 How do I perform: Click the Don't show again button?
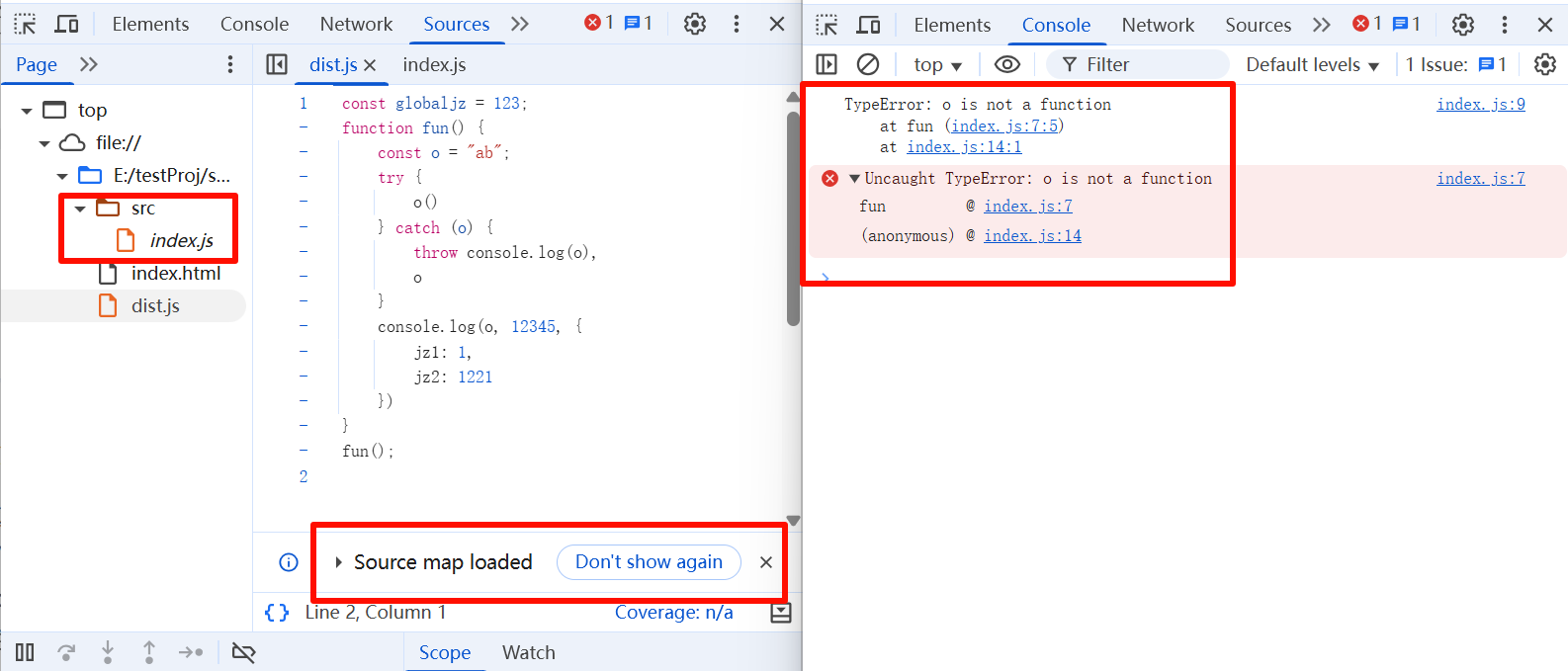click(649, 562)
